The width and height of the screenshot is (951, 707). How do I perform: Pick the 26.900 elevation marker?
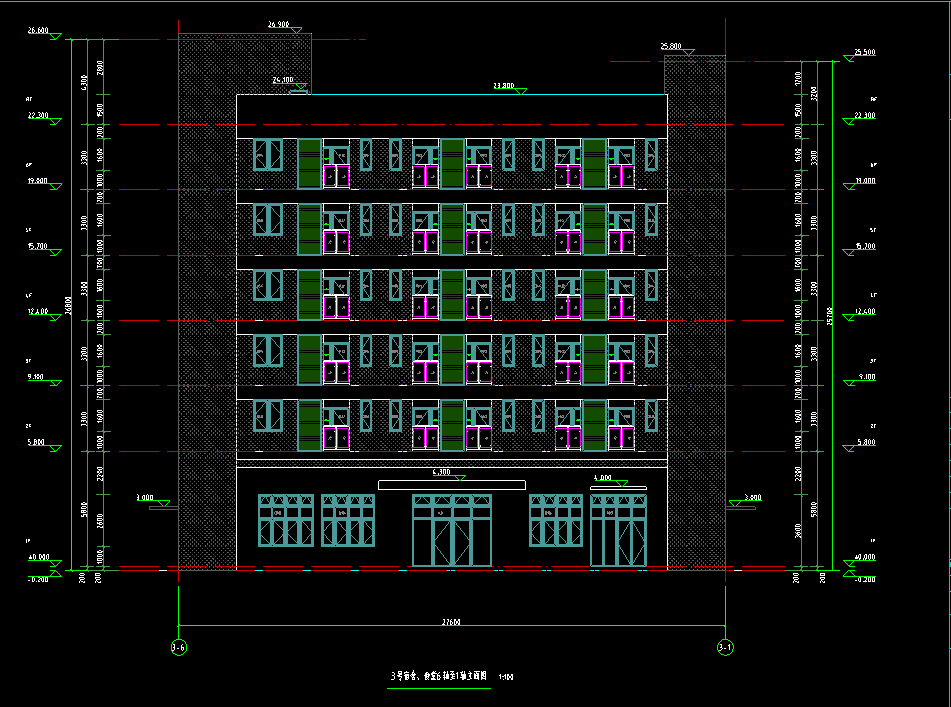pyautogui.click(x=280, y=24)
